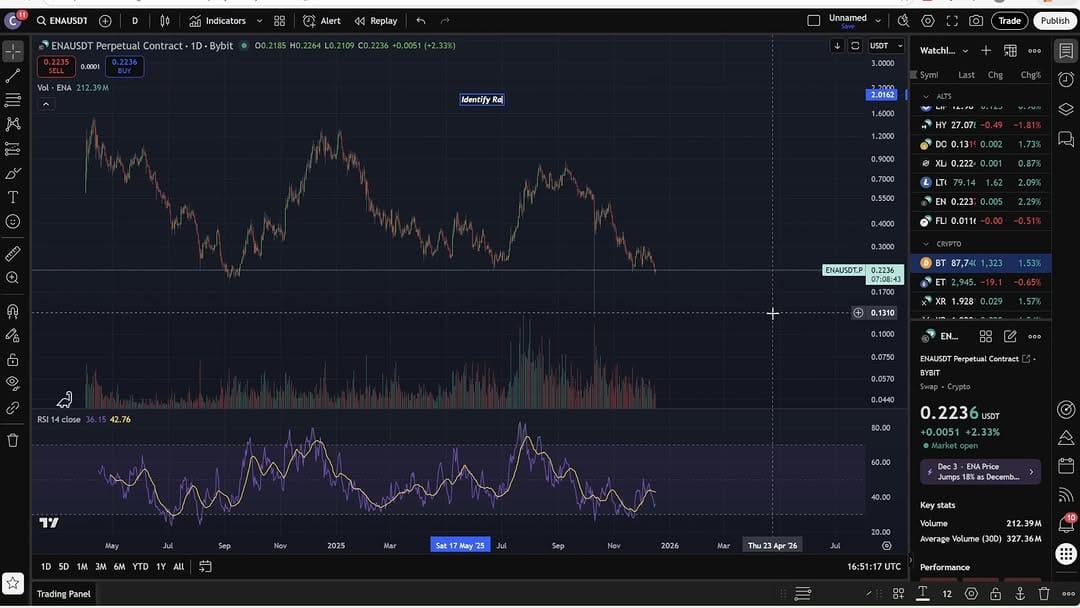Click user profile avatar
Screen dimensions: 1080x608
12,21
